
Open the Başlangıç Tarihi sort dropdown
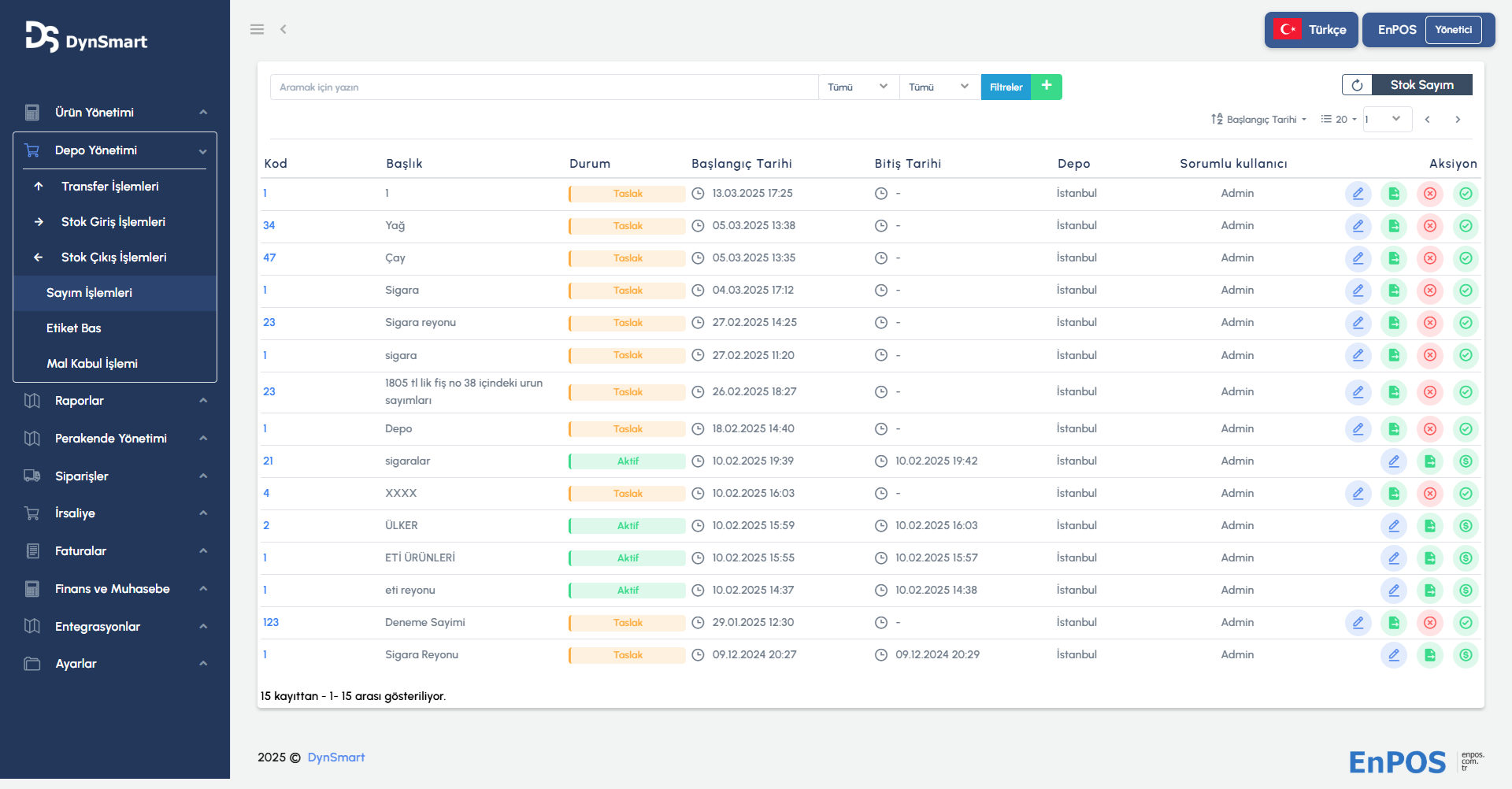(x=1259, y=120)
